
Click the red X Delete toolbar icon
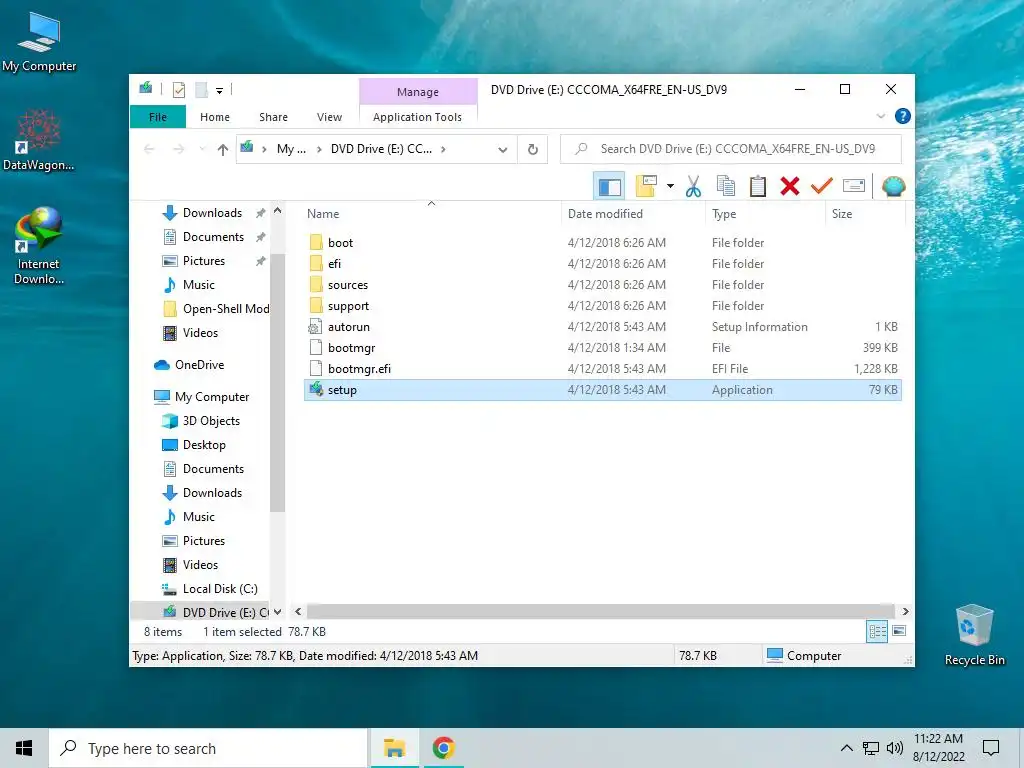coord(790,187)
